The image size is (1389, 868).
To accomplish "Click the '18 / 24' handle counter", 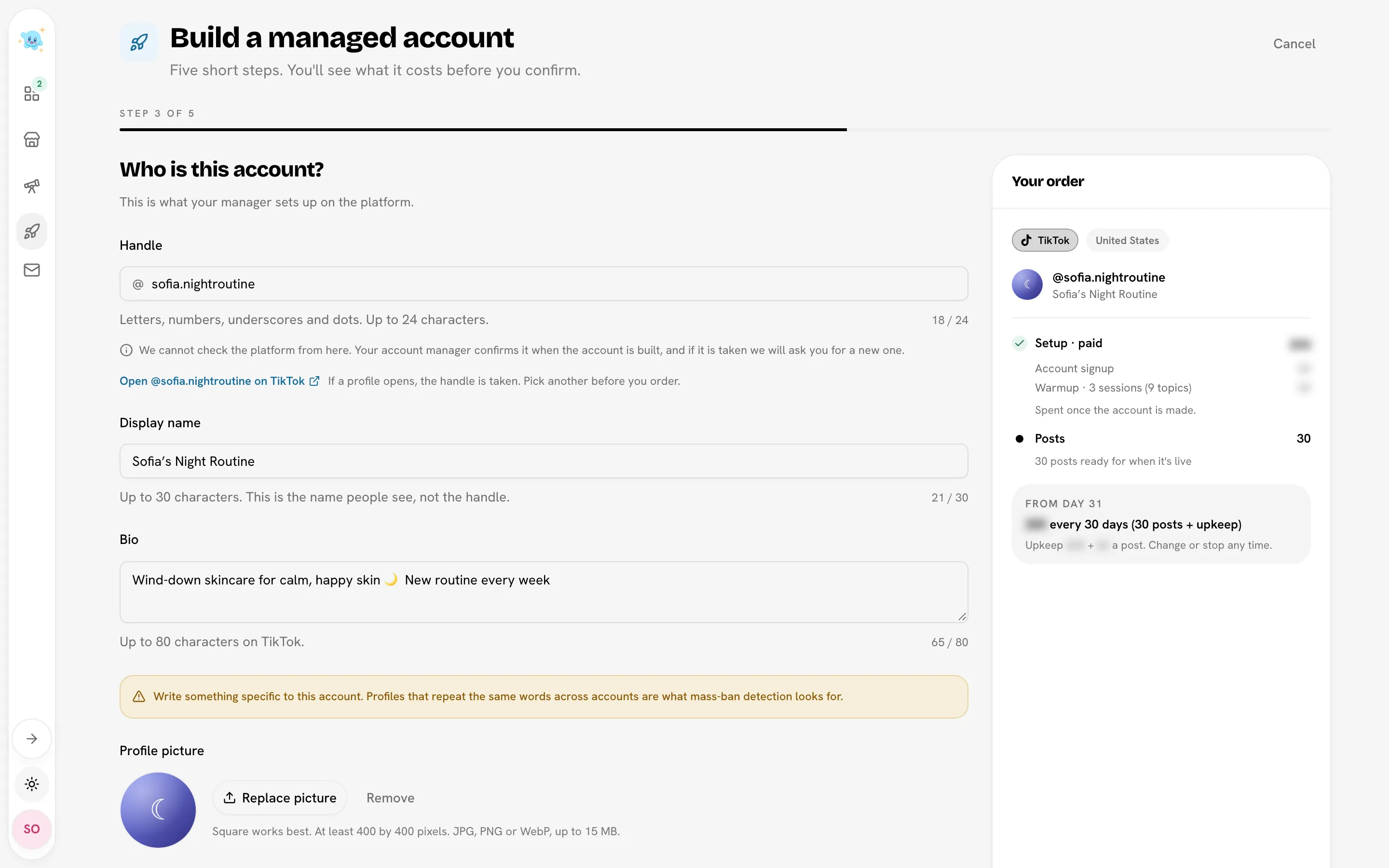I will 950,320.
